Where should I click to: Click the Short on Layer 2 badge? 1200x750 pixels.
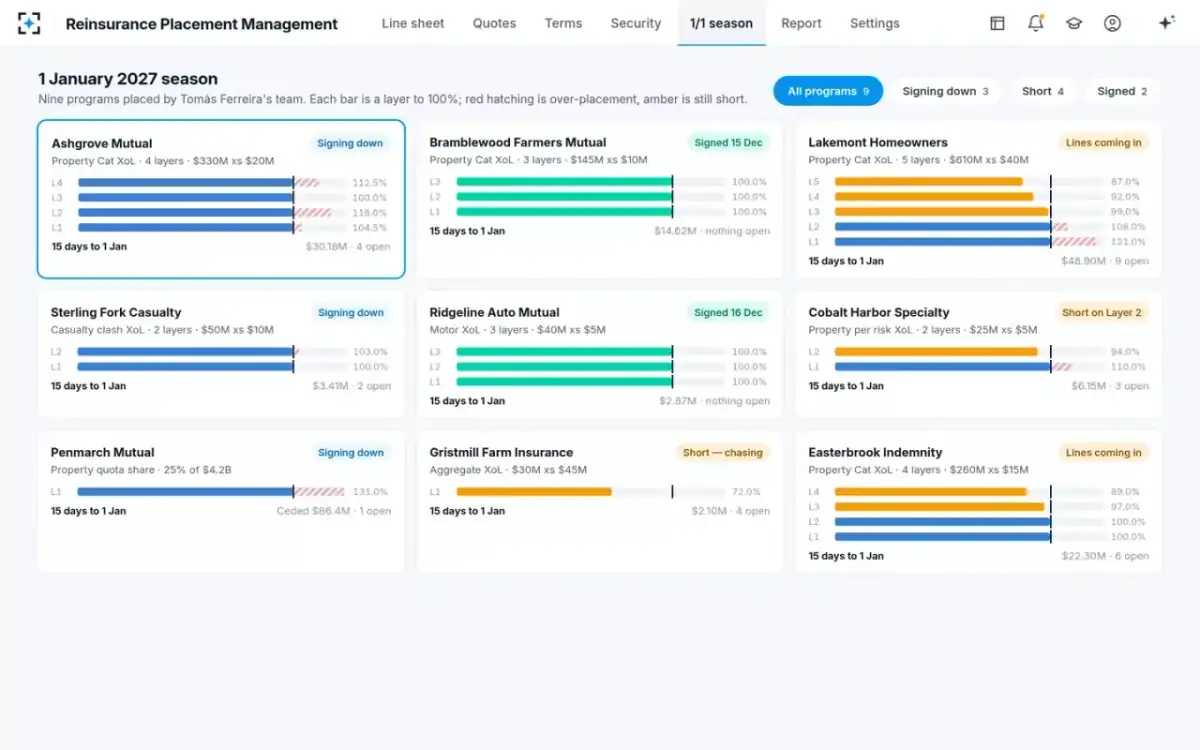(1101, 312)
